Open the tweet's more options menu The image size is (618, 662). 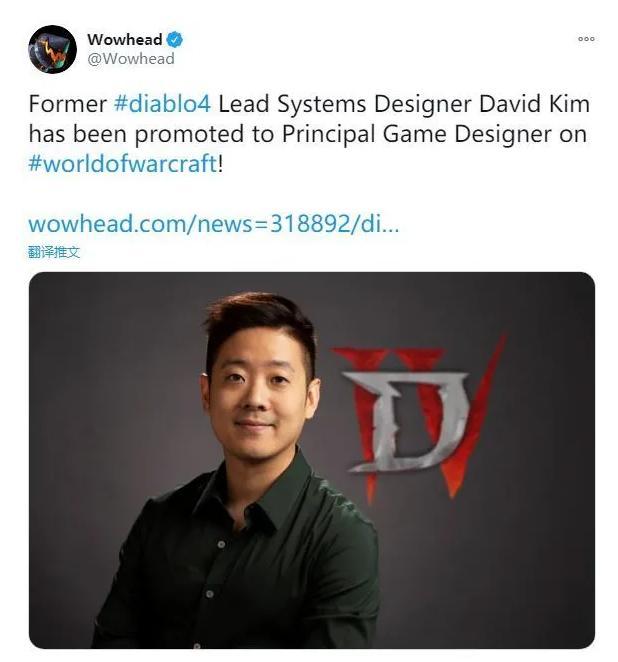586,39
